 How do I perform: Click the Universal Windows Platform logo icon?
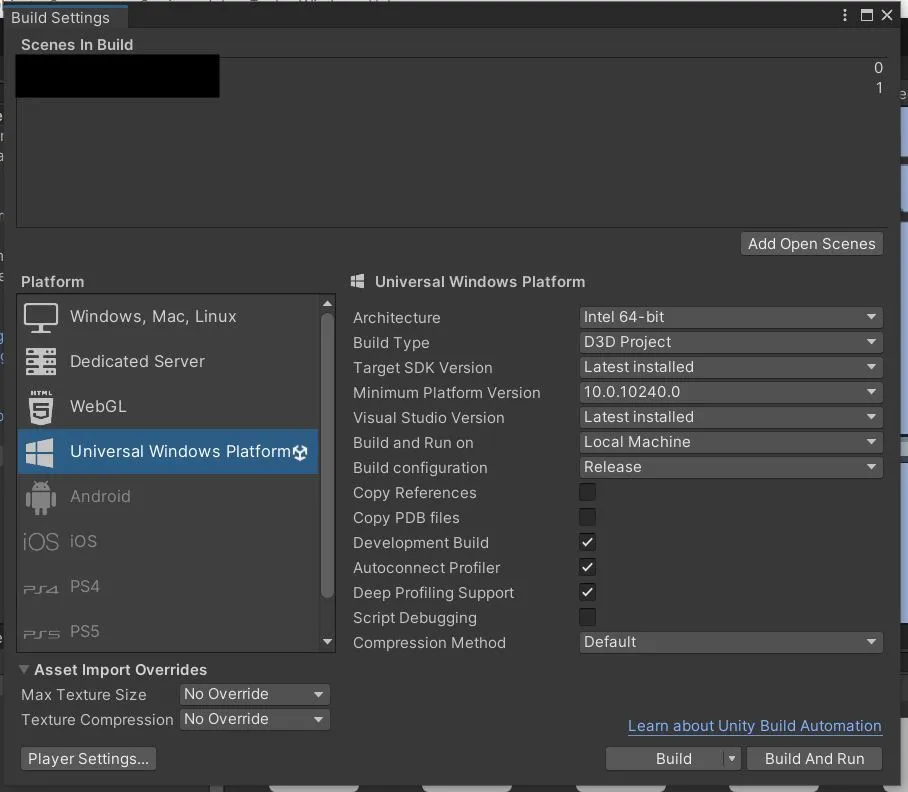pyautogui.click(x=40, y=452)
